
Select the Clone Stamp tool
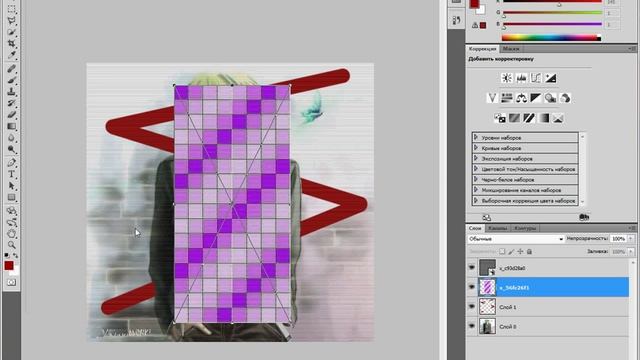pos(11,91)
